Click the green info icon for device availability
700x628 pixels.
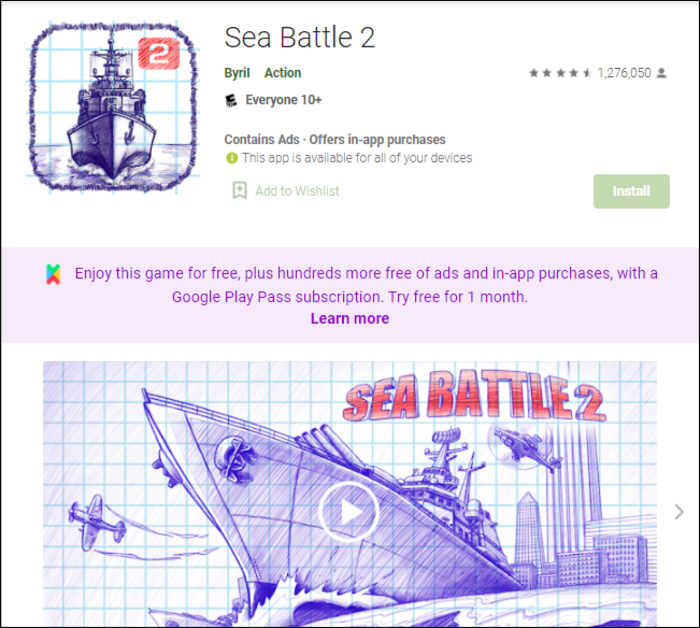pos(232,158)
